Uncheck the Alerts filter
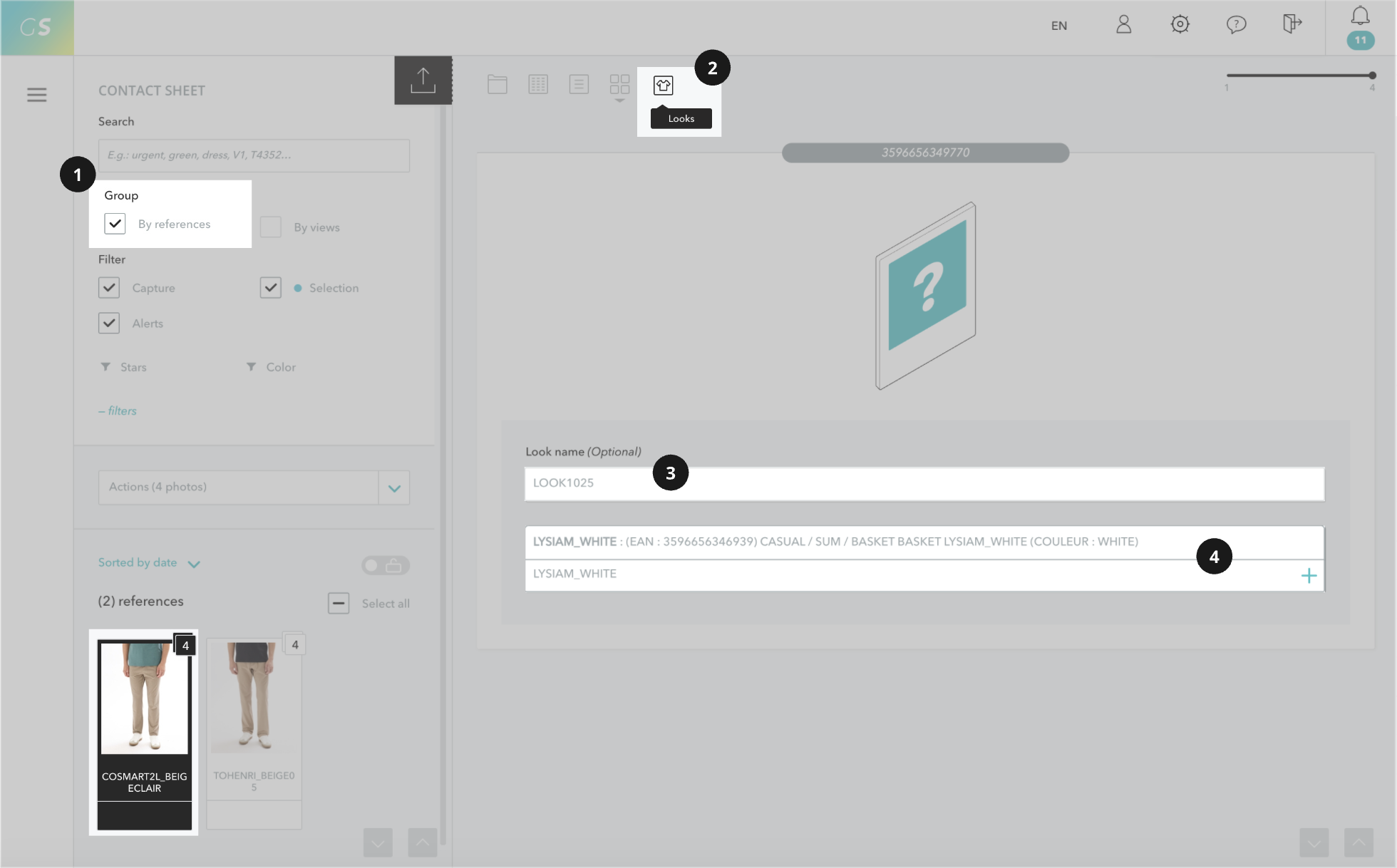Viewport: 1397px width, 868px height. click(x=109, y=324)
